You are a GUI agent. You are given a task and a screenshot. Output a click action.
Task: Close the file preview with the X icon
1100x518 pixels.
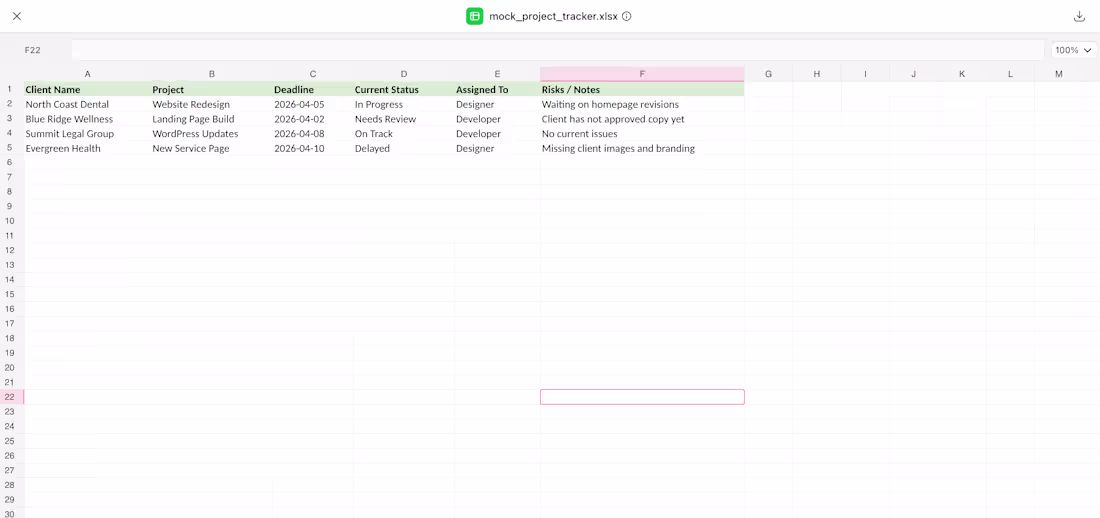(x=17, y=16)
